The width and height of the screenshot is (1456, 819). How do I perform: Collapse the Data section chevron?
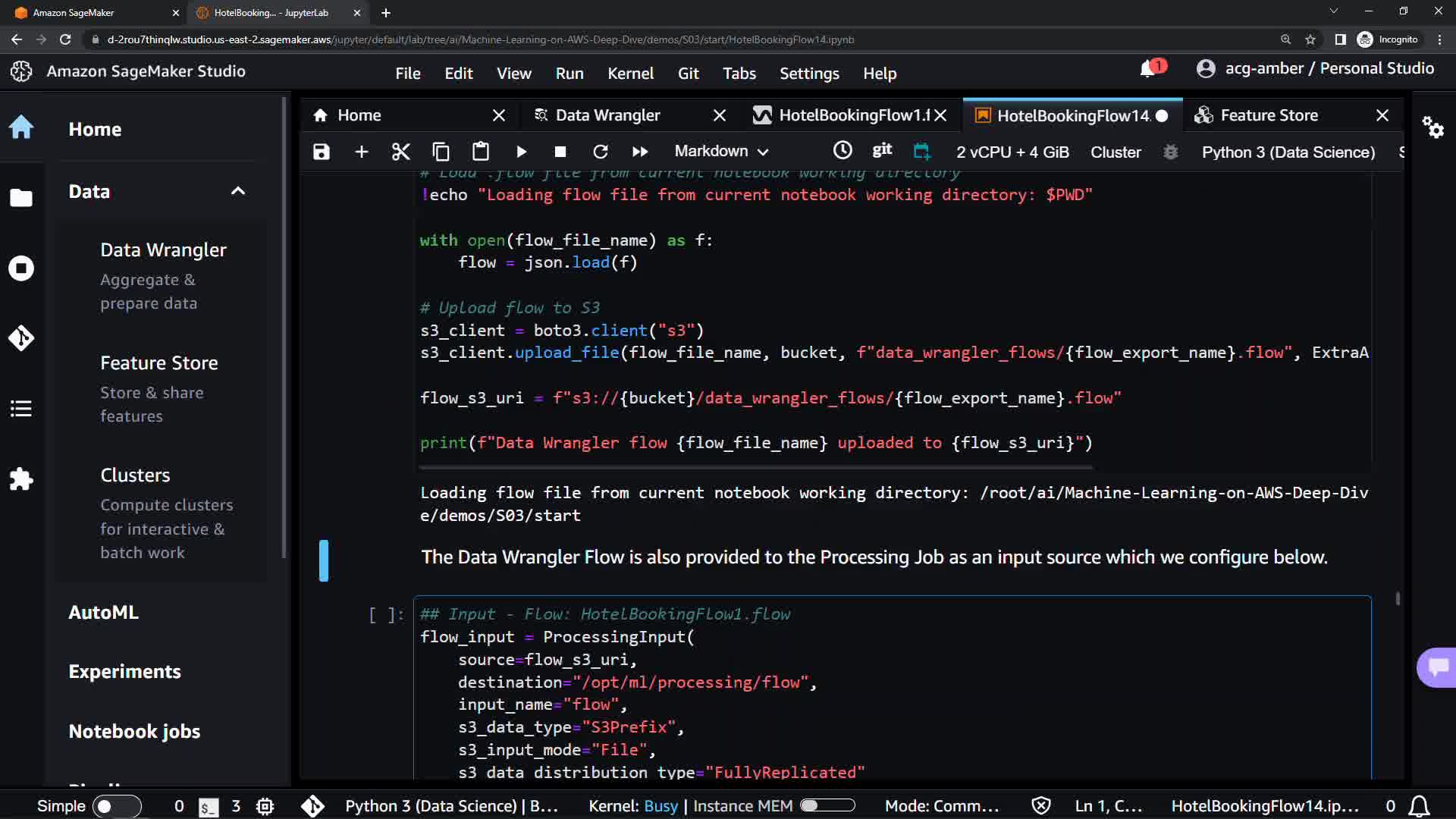click(x=238, y=191)
